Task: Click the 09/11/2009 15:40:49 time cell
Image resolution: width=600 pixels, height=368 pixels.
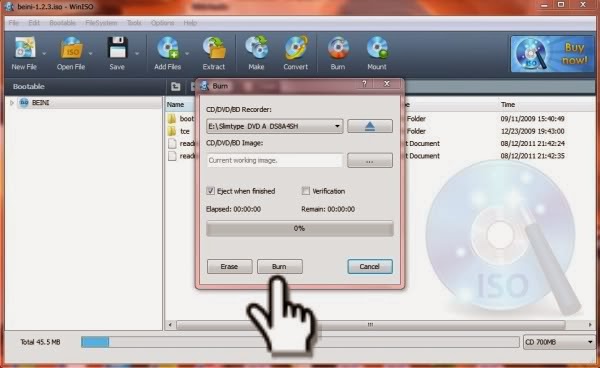Action: (x=532, y=119)
